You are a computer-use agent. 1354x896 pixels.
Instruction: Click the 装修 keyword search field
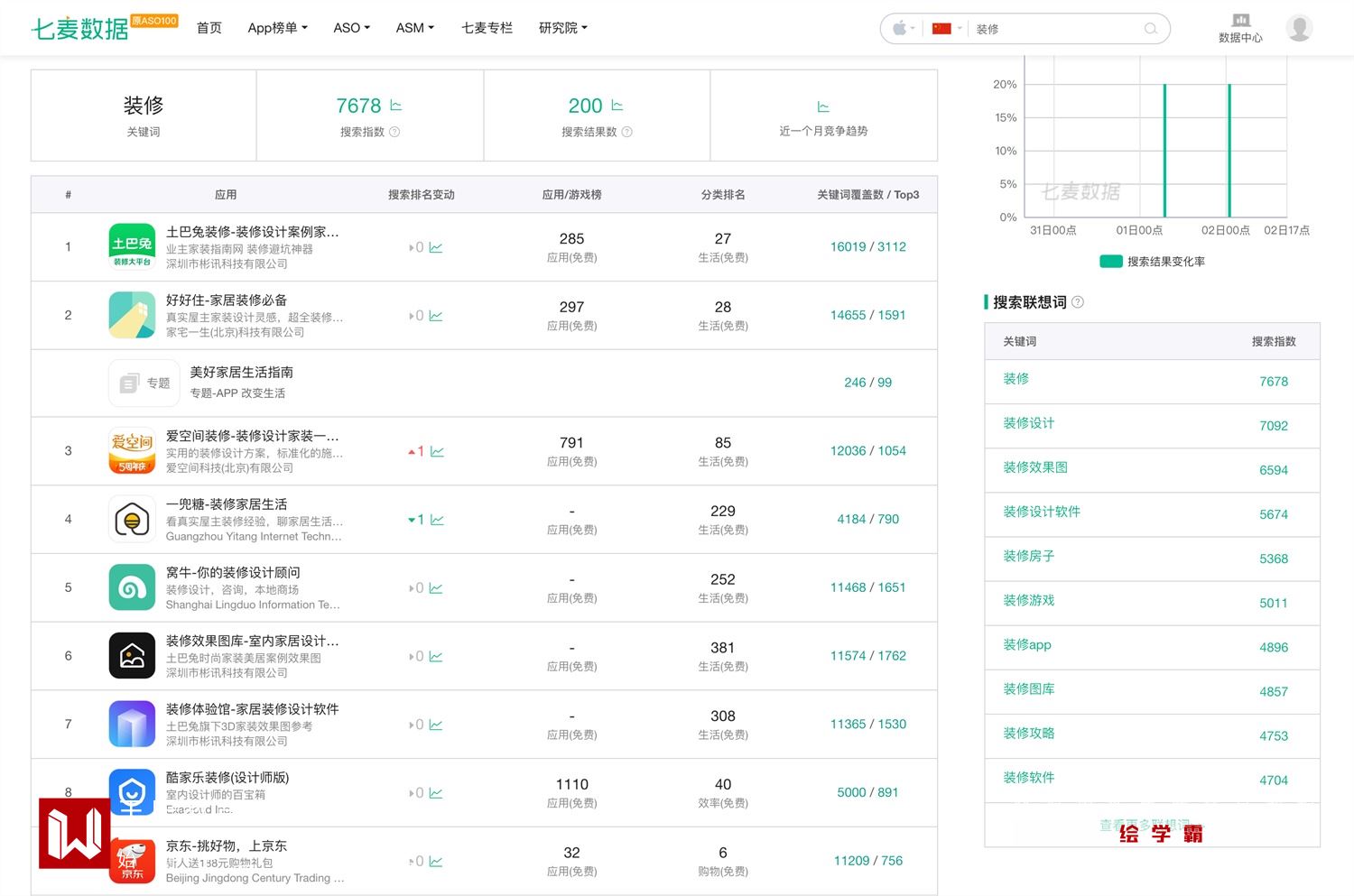pyautogui.click(x=1056, y=29)
